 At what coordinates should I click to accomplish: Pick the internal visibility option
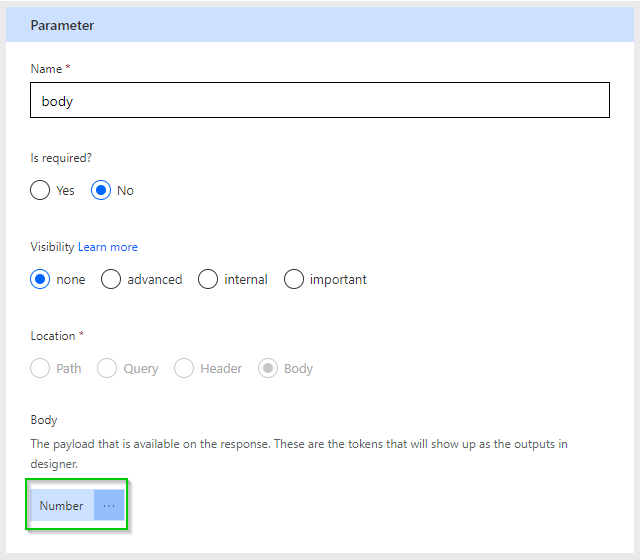click(x=208, y=280)
